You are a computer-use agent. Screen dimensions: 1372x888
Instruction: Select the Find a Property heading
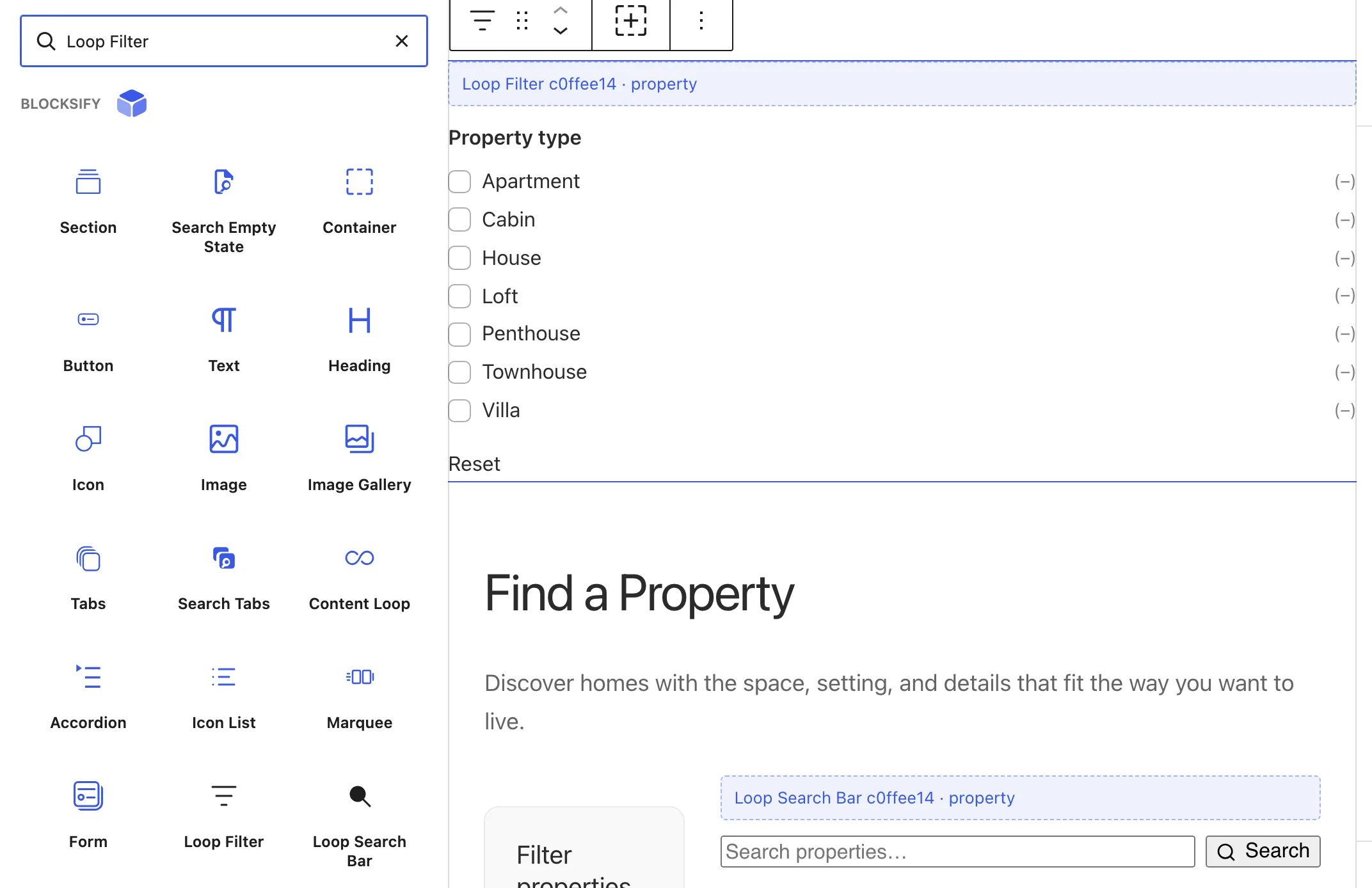click(x=639, y=593)
